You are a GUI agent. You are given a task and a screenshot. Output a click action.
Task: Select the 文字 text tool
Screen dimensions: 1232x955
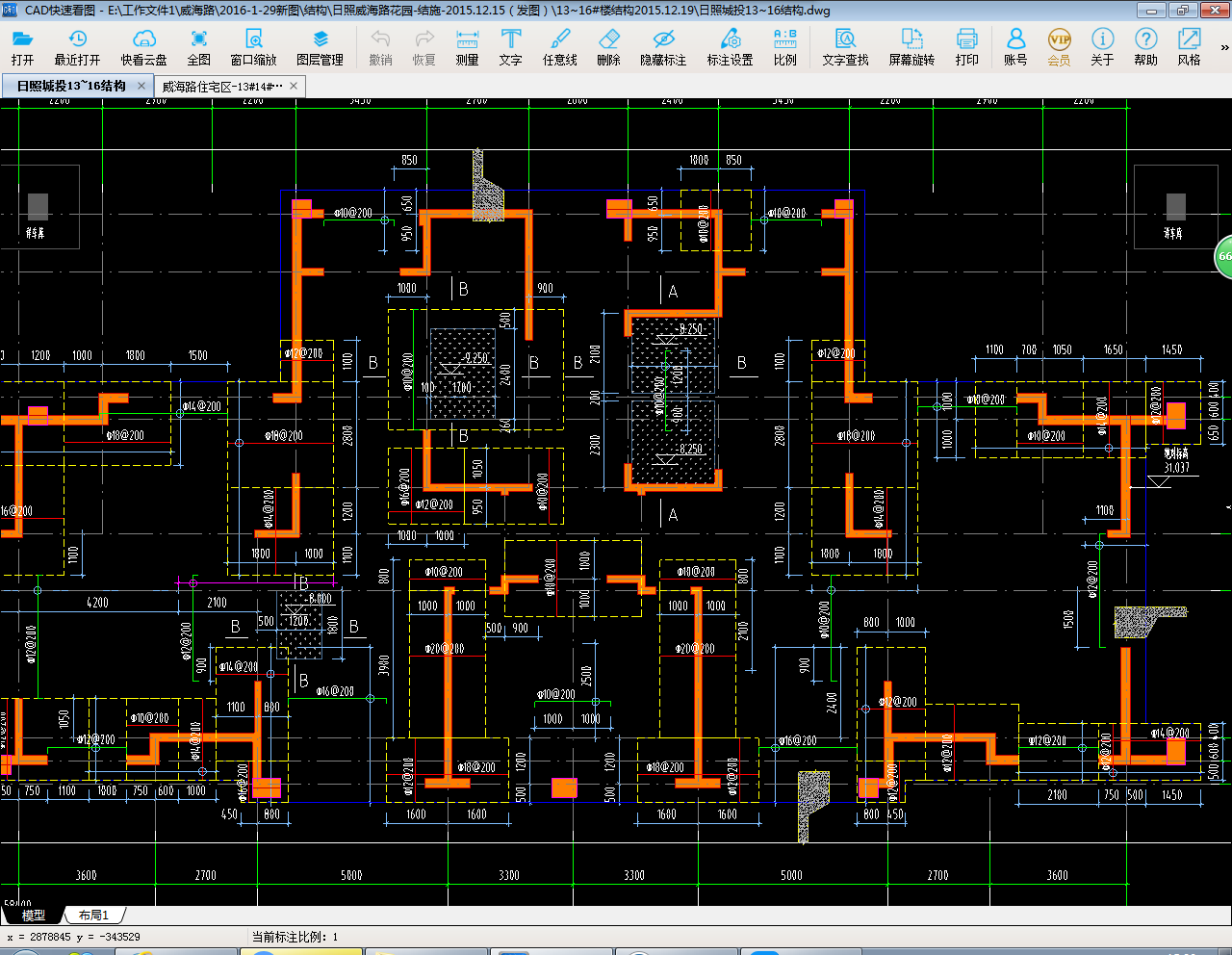(x=511, y=47)
